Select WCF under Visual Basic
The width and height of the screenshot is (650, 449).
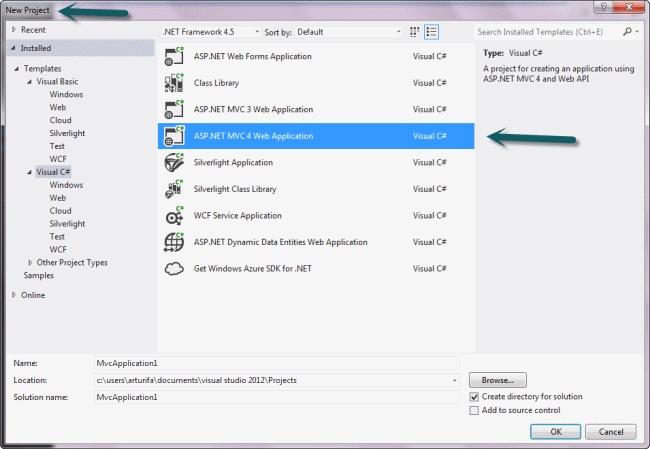(x=58, y=159)
